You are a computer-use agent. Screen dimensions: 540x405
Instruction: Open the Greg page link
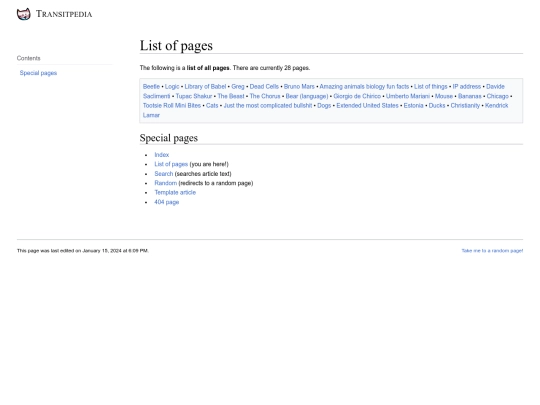pos(238,86)
